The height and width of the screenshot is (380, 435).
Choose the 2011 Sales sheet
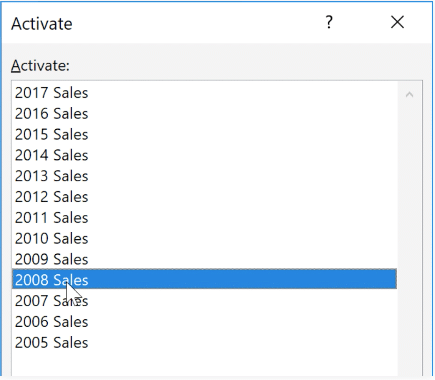(x=204, y=218)
